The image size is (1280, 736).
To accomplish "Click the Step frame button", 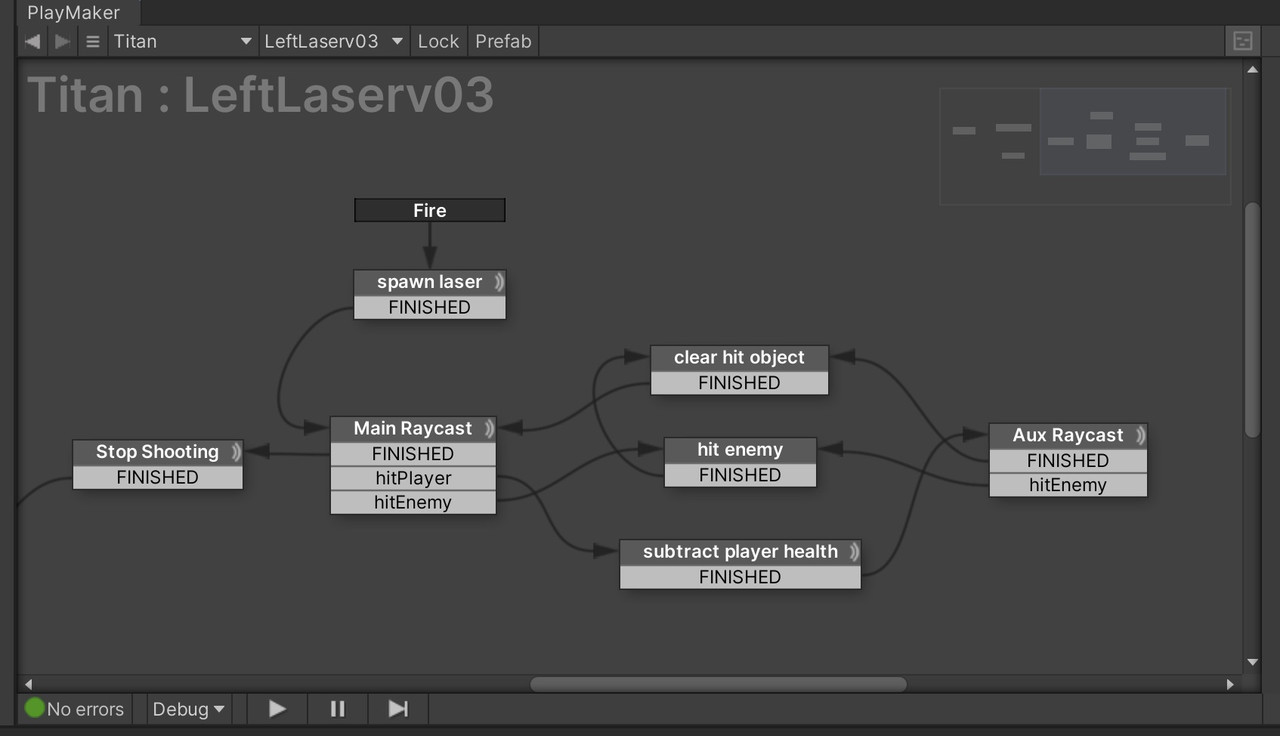I will (398, 709).
